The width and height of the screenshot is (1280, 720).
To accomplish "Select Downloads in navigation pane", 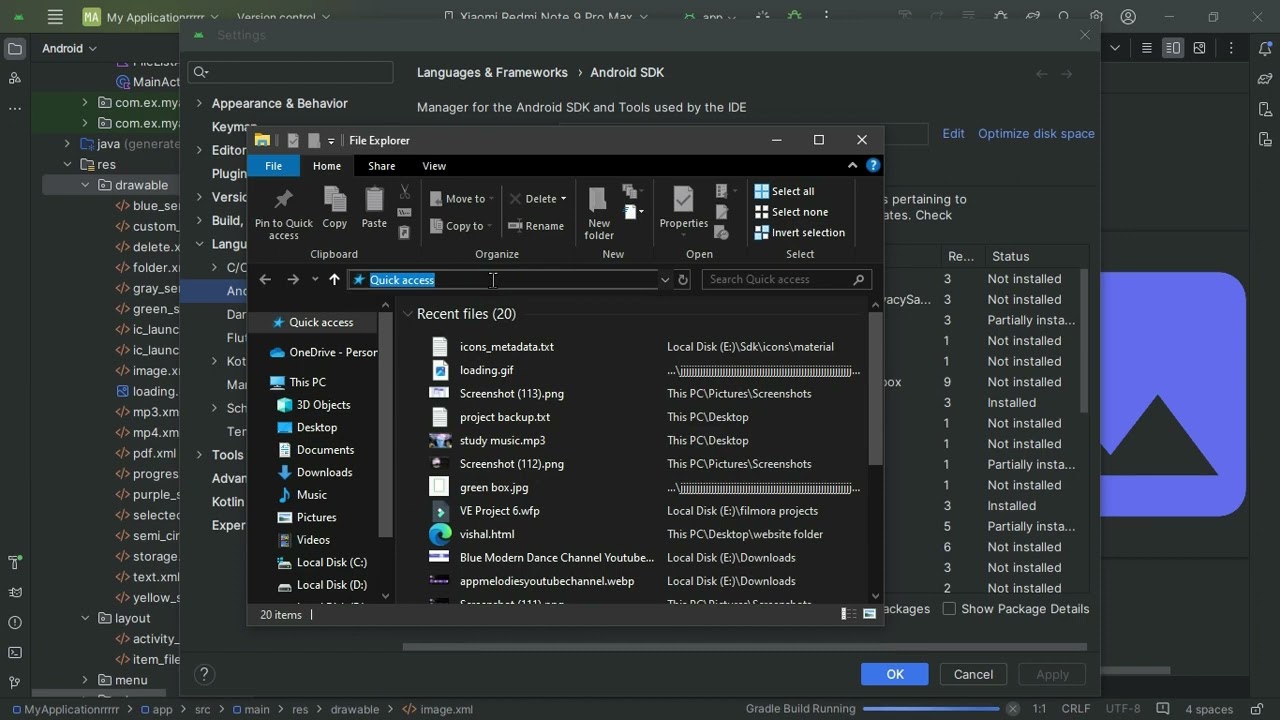I will [324, 472].
